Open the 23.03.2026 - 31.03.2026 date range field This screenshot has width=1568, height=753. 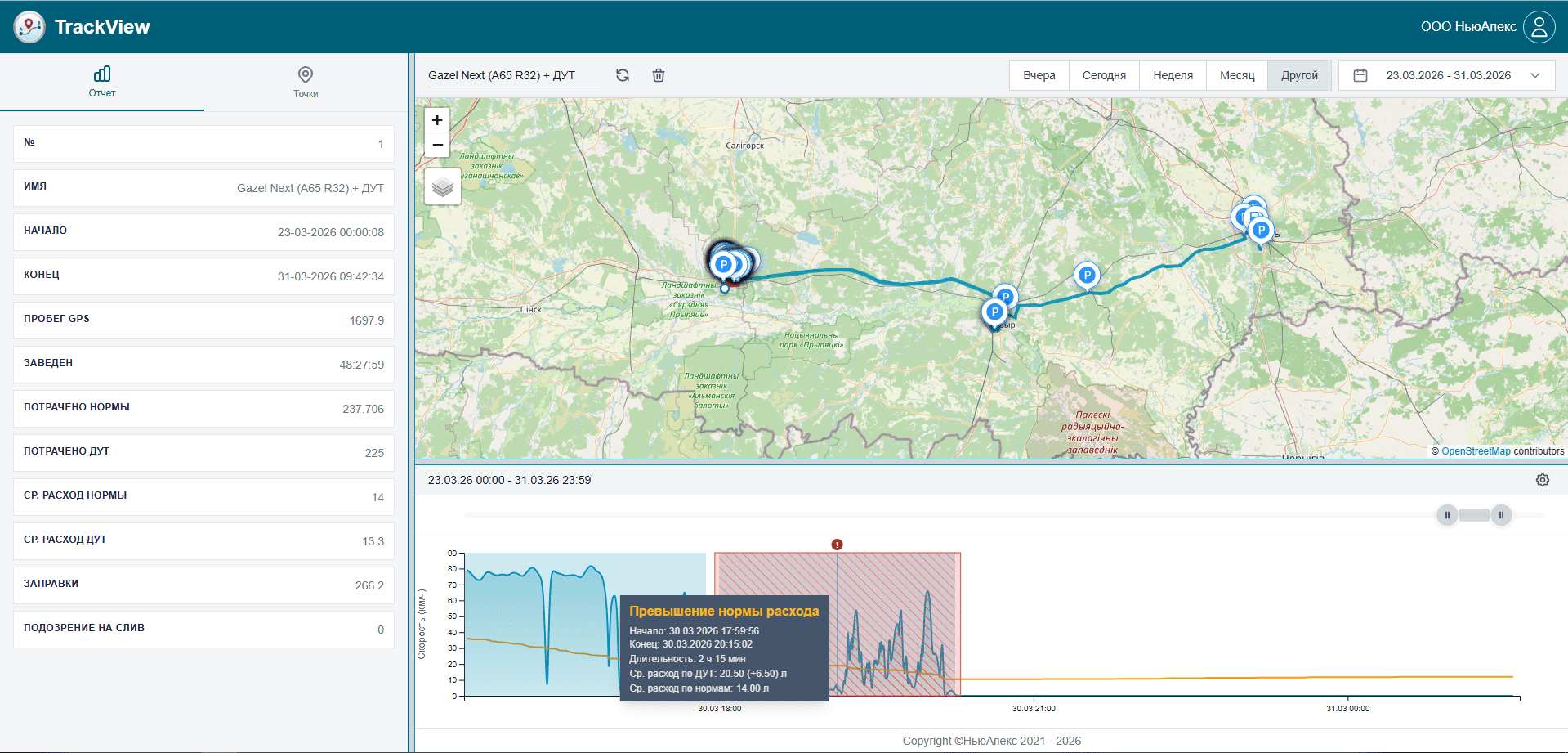1448,75
